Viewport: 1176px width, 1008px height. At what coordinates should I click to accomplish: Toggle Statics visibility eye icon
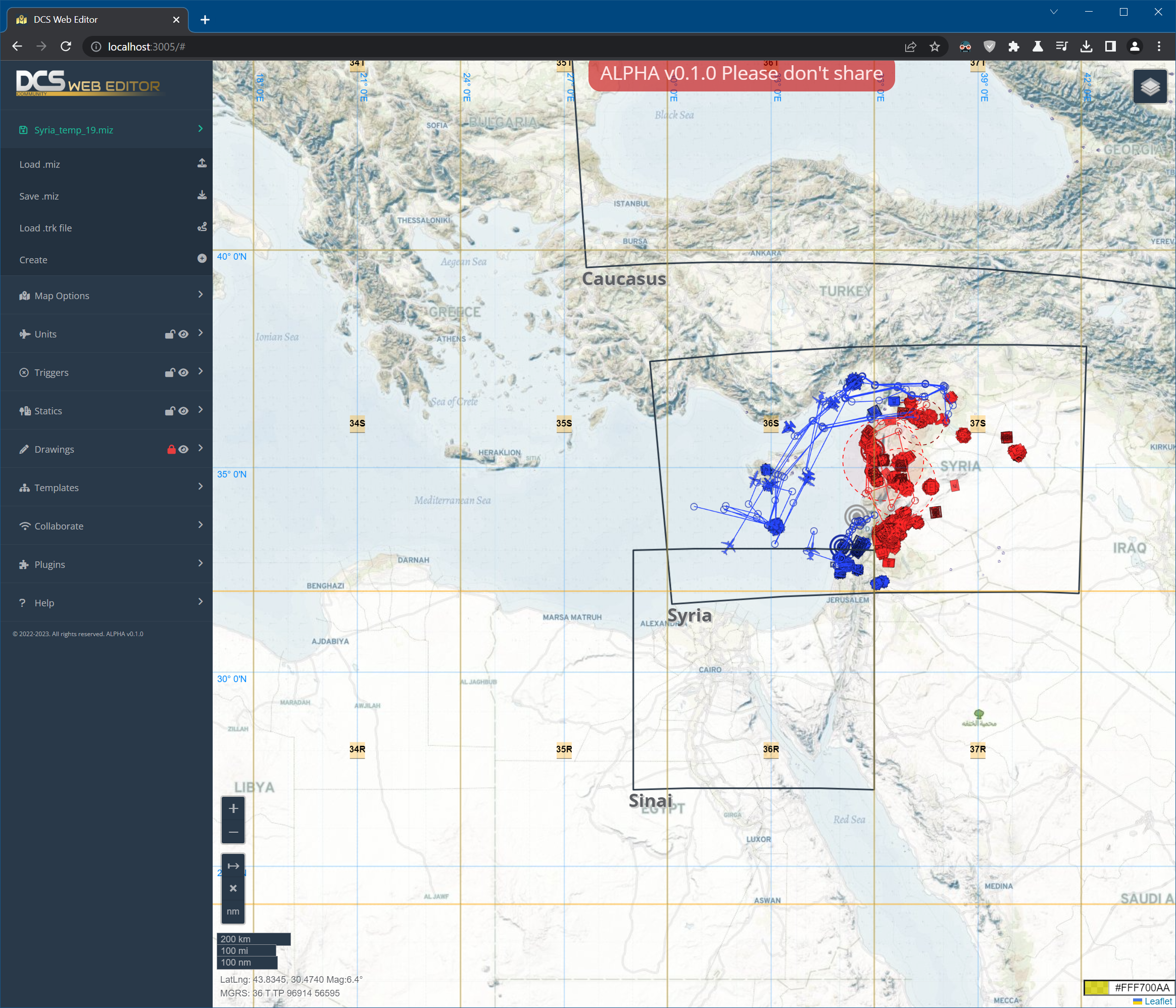coord(183,411)
